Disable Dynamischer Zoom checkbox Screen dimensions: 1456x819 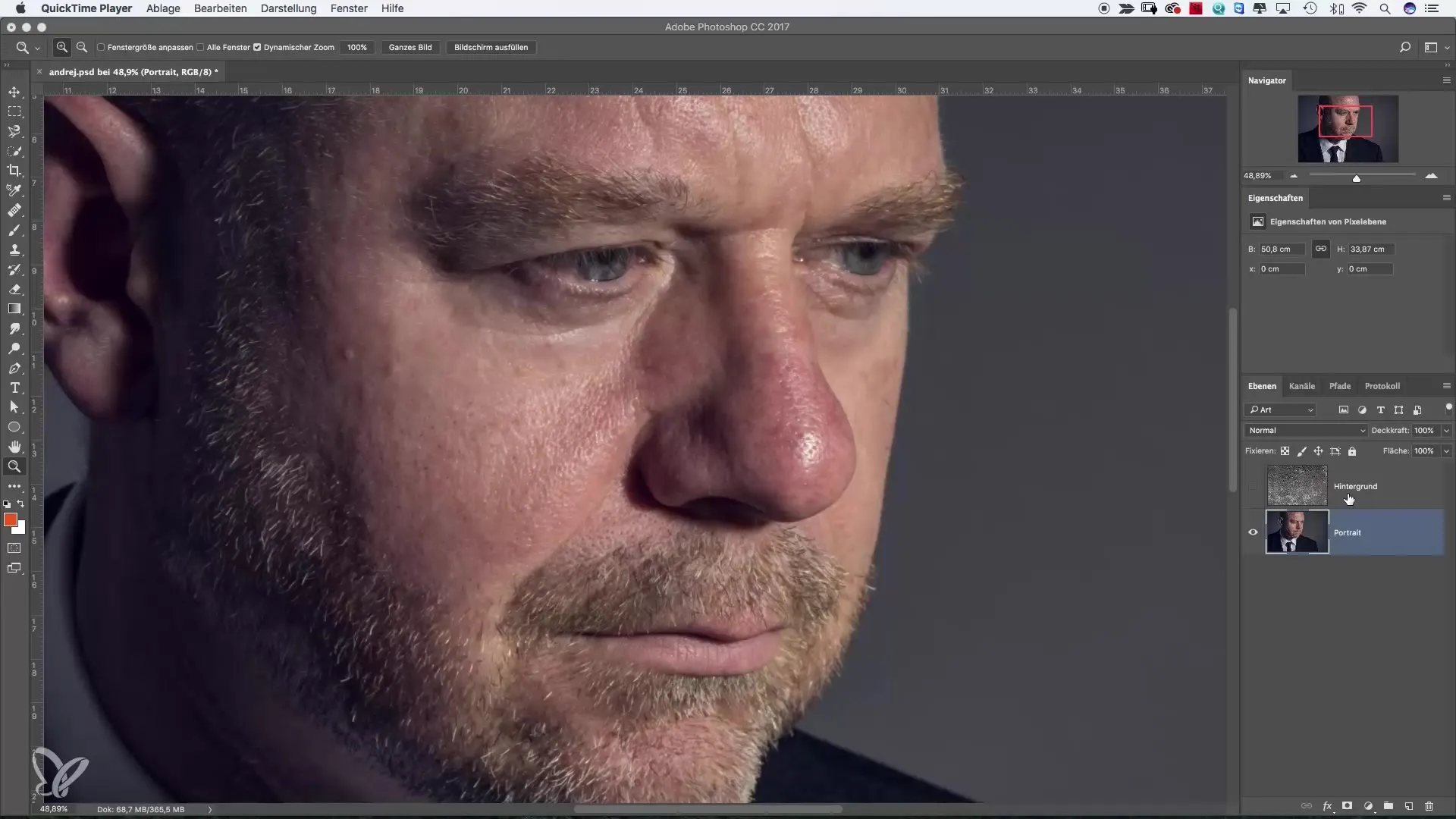coord(257,47)
